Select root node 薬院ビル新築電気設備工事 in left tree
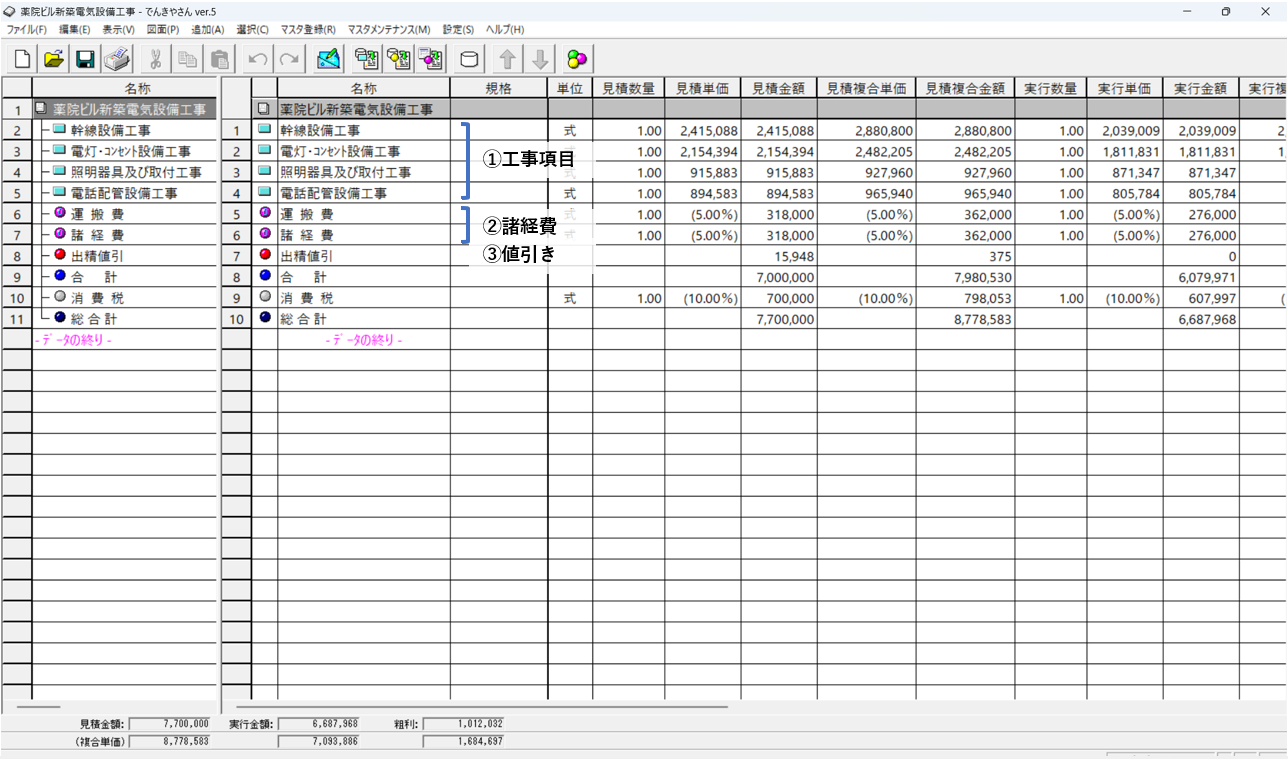 (130, 109)
